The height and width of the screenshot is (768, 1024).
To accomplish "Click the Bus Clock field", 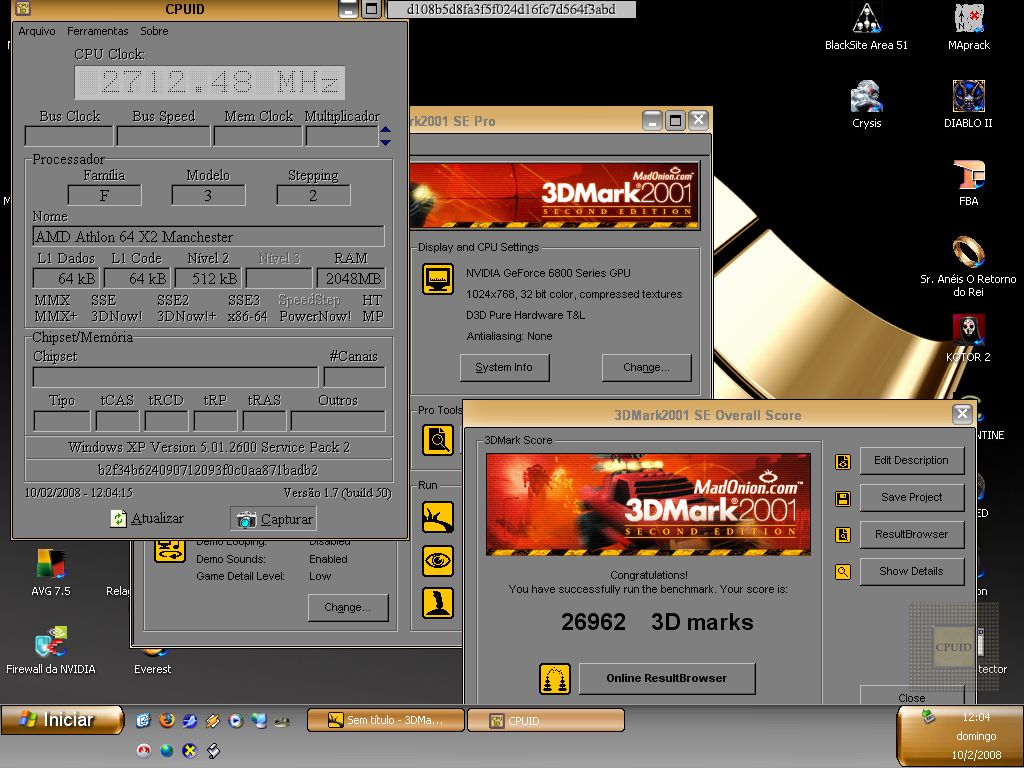I will coord(69,136).
